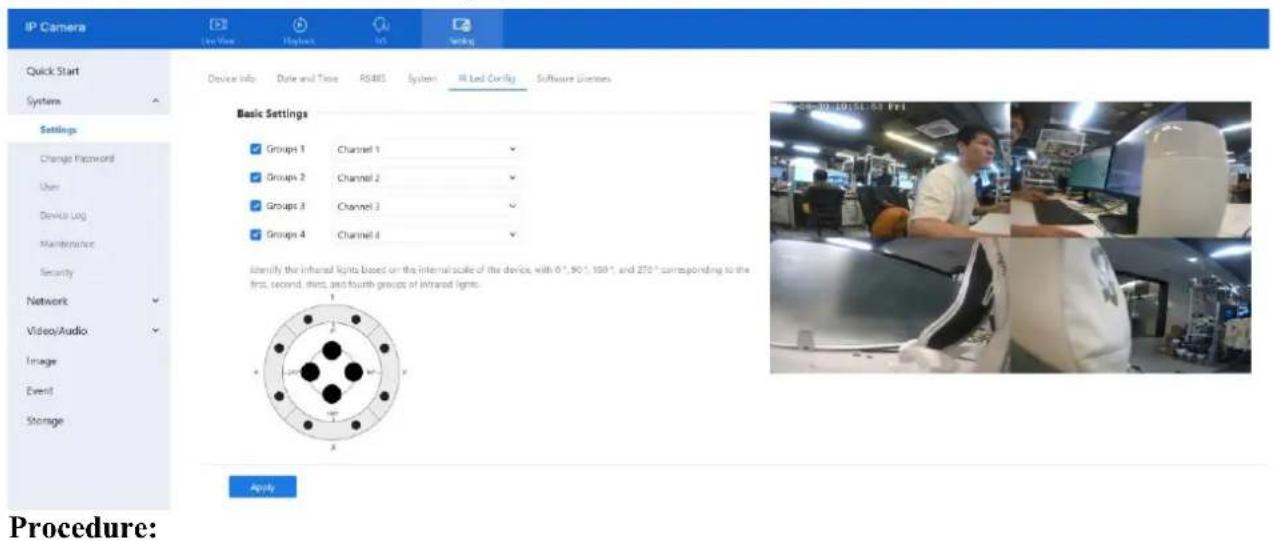
Task: Open the Event section in sidebar
Action: [40, 391]
